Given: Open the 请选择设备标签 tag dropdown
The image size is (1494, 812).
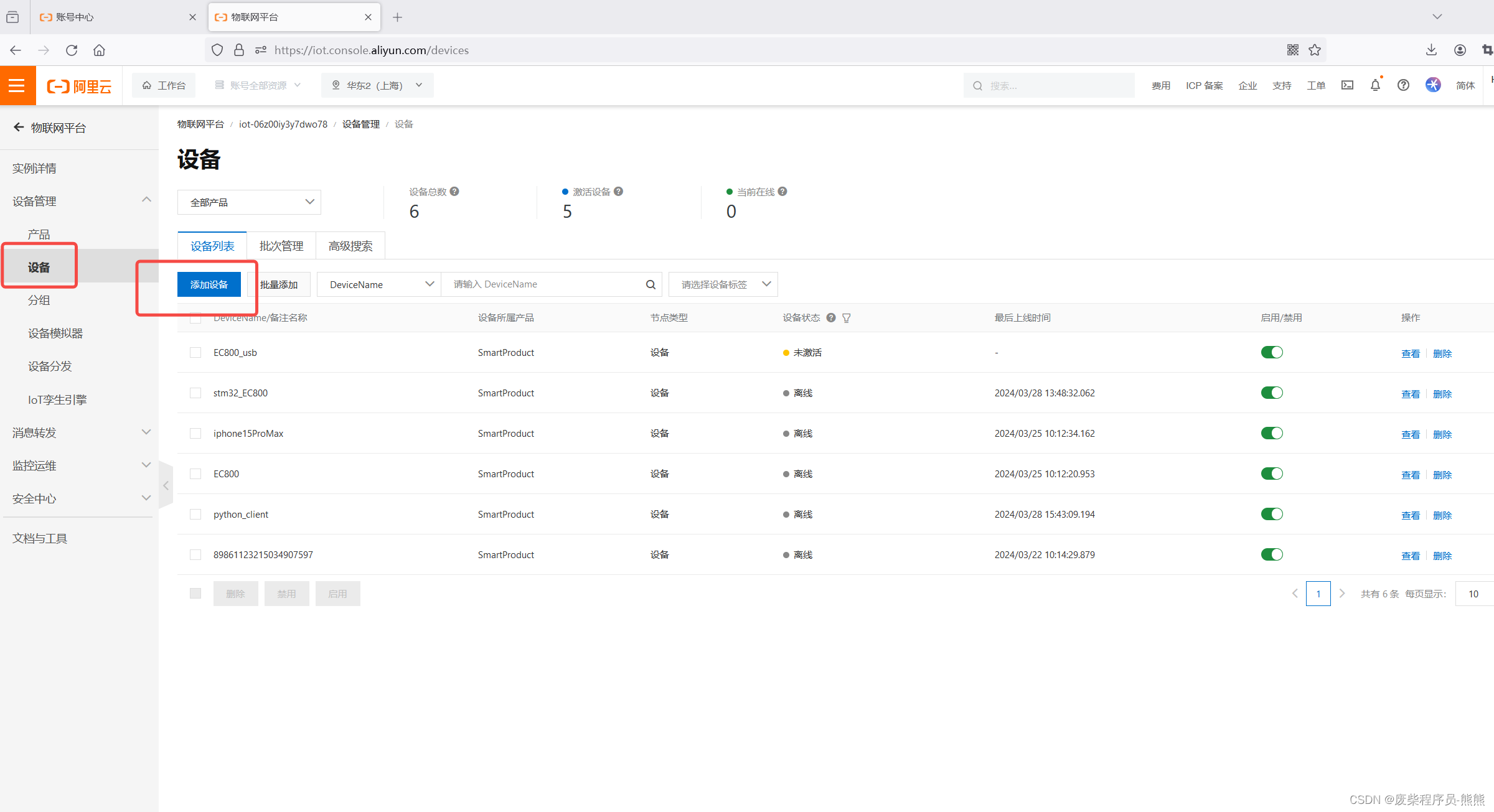Looking at the screenshot, I should [723, 284].
